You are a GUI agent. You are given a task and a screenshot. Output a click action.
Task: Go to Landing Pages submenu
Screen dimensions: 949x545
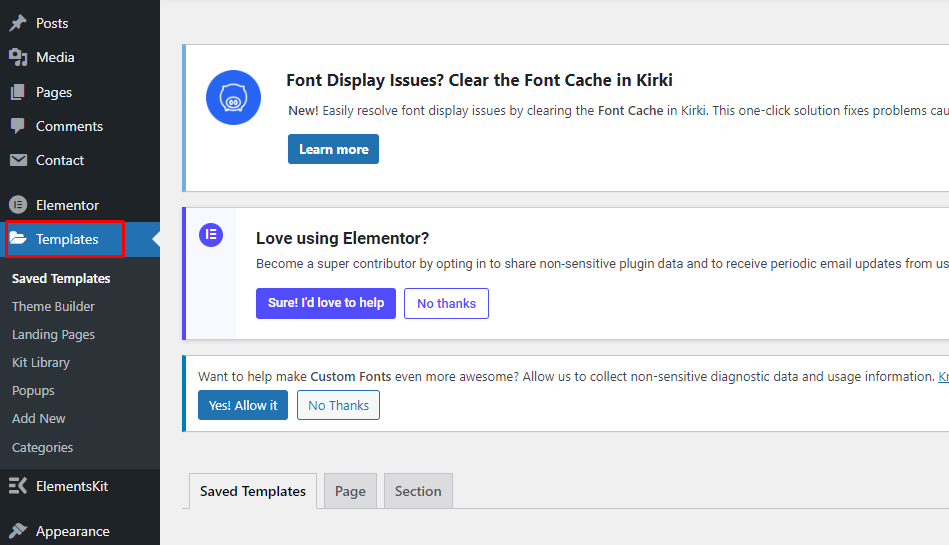[x=53, y=334]
